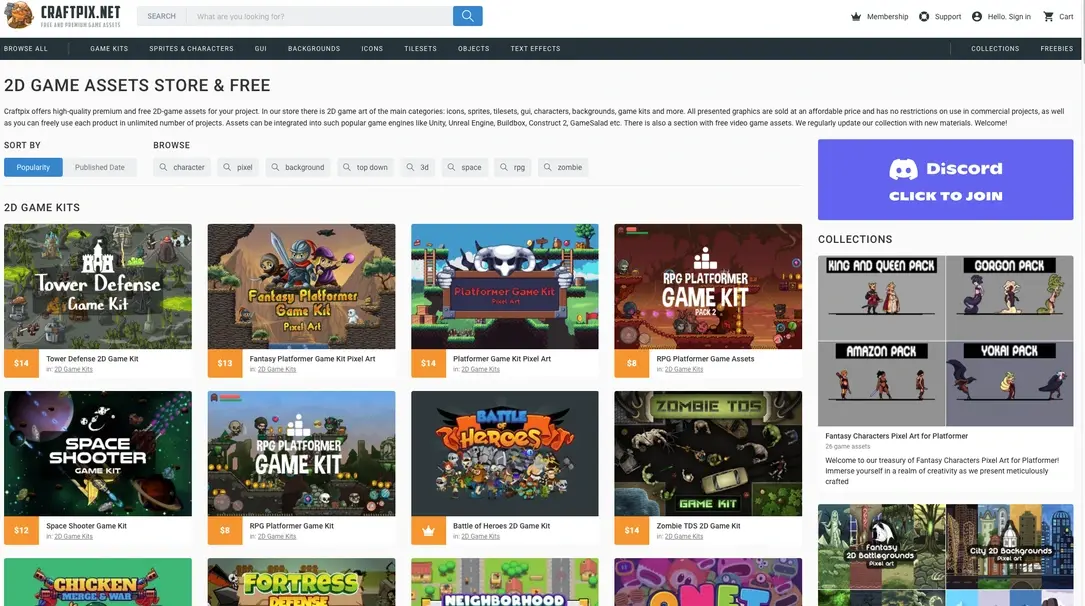The height and width of the screenshot is (606, 1085).
Task: Open the Tower Defense 2D Game Kit link
Action: (92, 359)
